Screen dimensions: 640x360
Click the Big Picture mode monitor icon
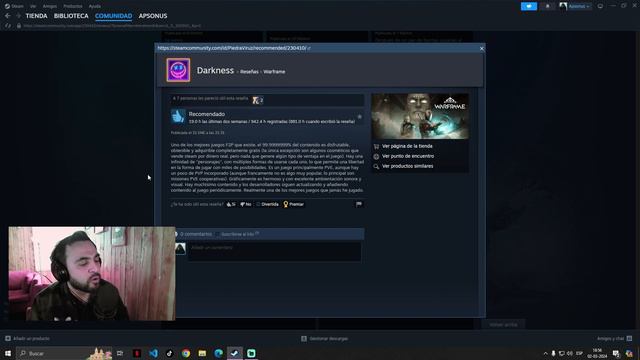(x=600, y=6)
